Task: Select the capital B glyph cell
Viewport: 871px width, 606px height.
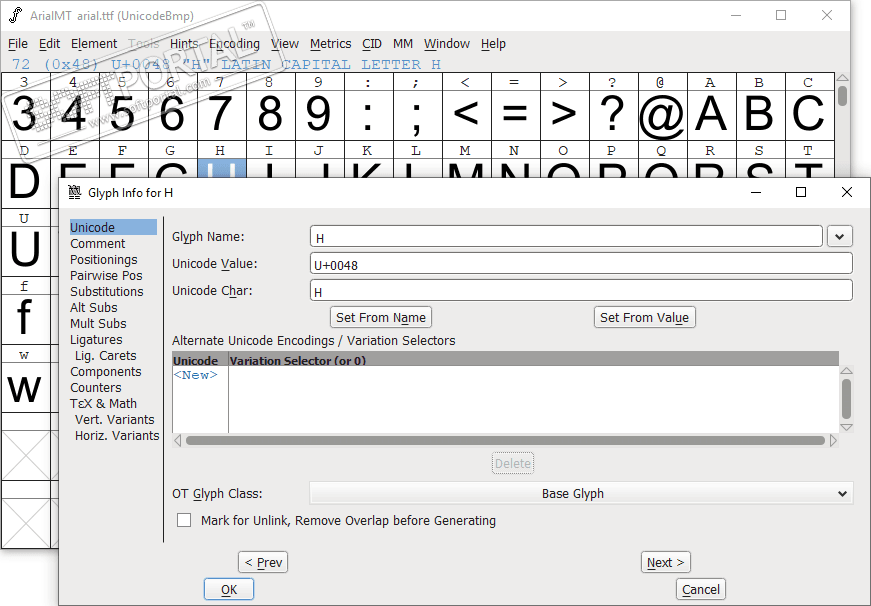Action: 760,114
